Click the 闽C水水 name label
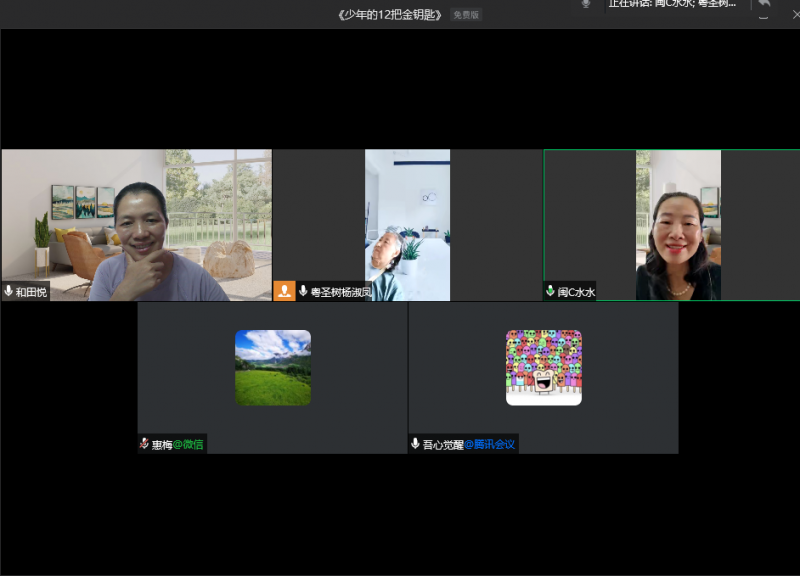This screenshot has height=576, width=800. coord(576,292)
